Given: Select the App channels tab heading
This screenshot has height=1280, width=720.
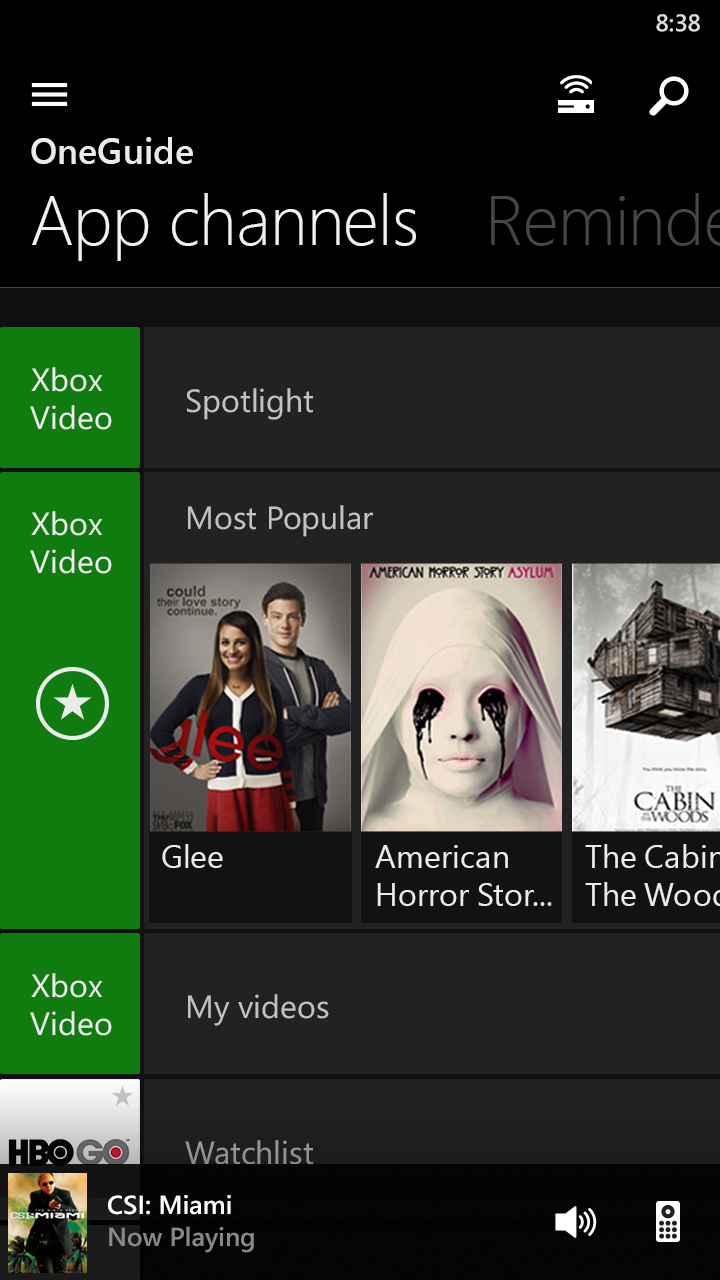Looking at the screenshot, I should pyautogui.click(x=225, y=222).
